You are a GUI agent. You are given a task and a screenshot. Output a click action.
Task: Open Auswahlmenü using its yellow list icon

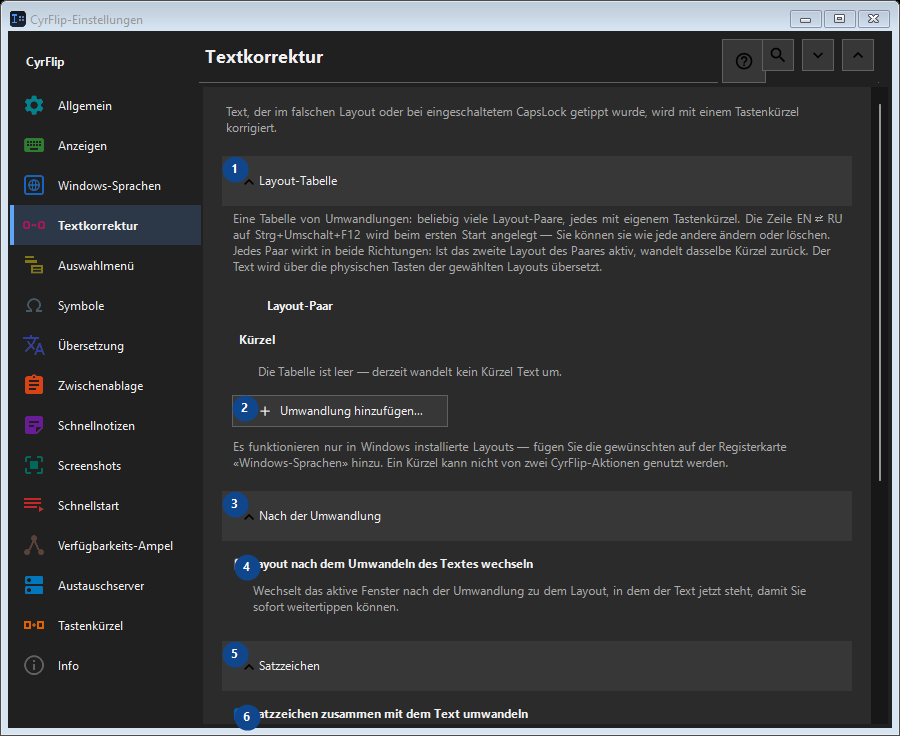(x=34, y=265)
